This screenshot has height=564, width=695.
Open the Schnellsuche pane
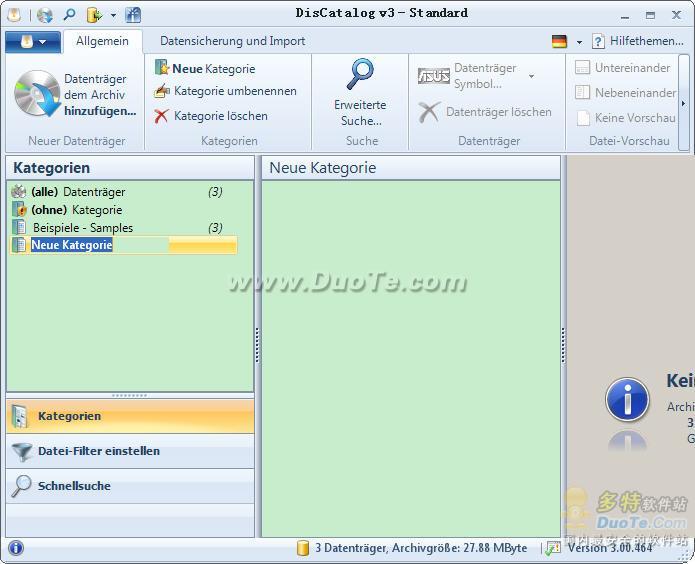[130, 486]
